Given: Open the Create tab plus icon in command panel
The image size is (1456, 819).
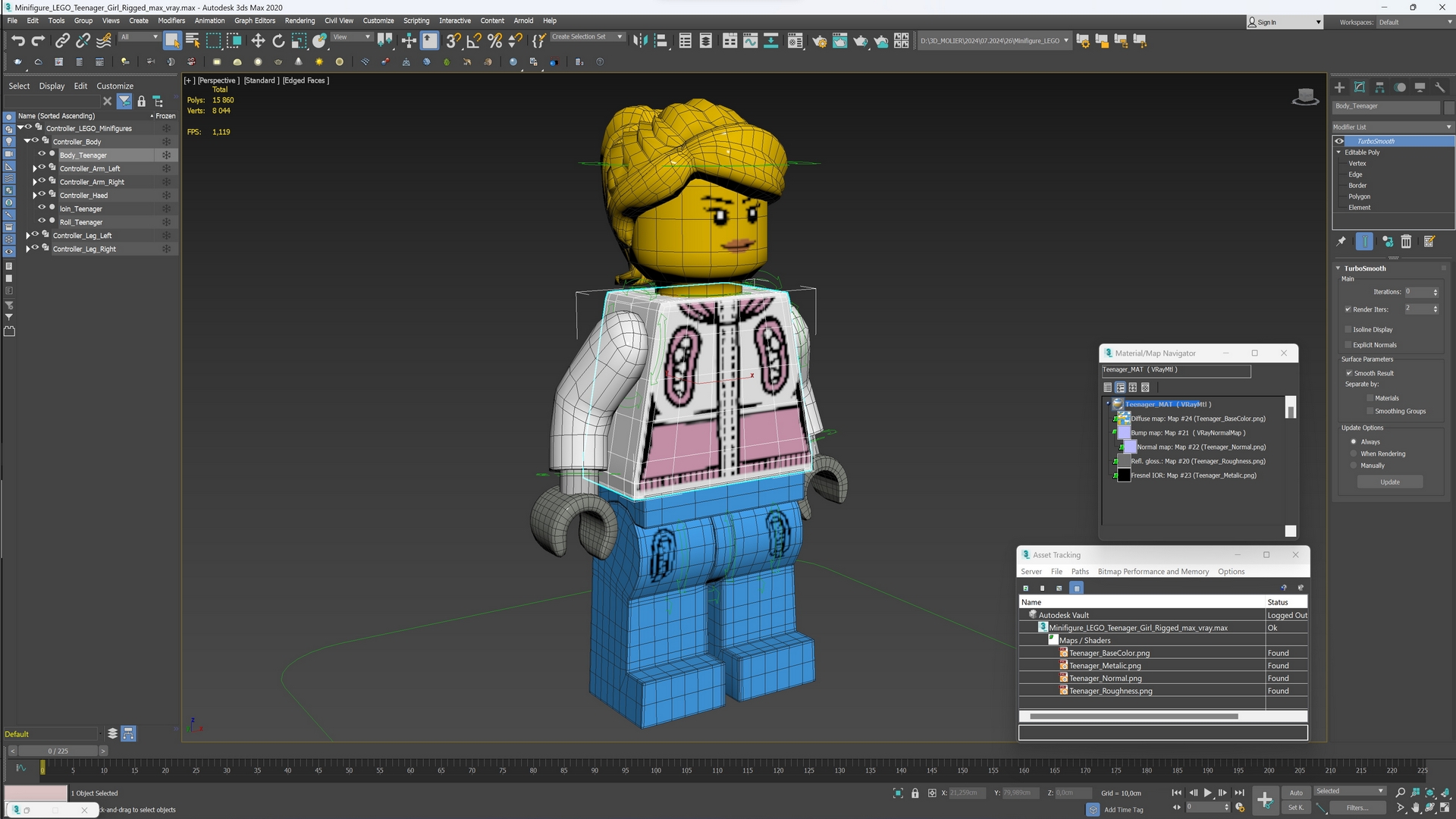Looking at the screenshot, I should 1339,87.
